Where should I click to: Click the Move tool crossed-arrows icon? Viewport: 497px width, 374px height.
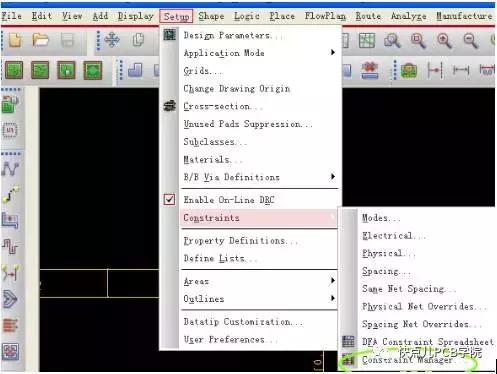(x=112, y=40)
